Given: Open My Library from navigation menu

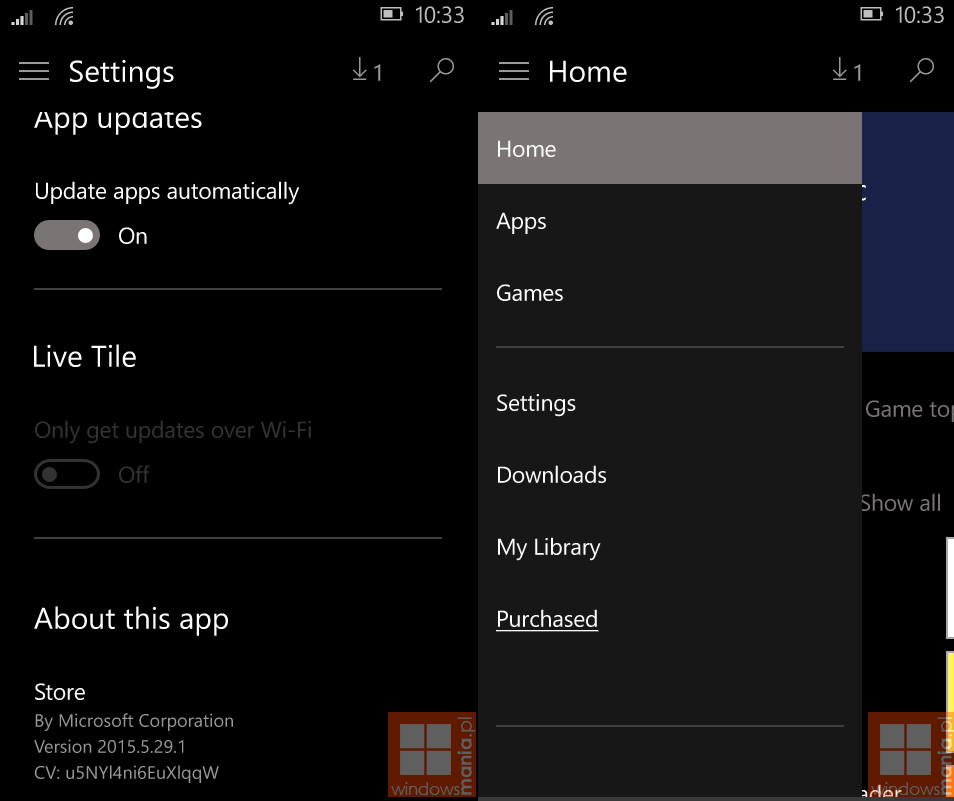Looking at the screenshot, I should click(670, 547).
